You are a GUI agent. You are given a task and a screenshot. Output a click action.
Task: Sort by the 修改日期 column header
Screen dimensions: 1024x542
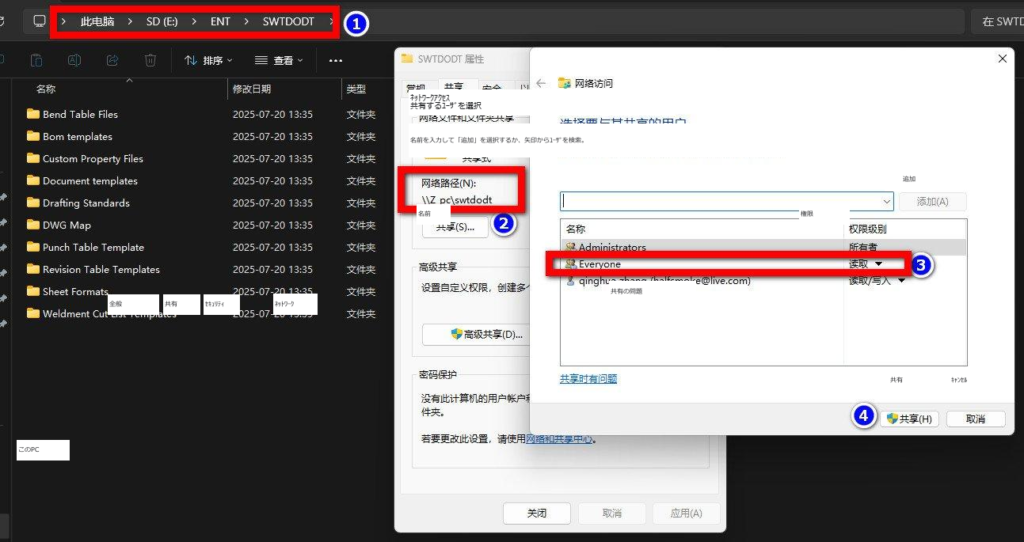[251, 89]
